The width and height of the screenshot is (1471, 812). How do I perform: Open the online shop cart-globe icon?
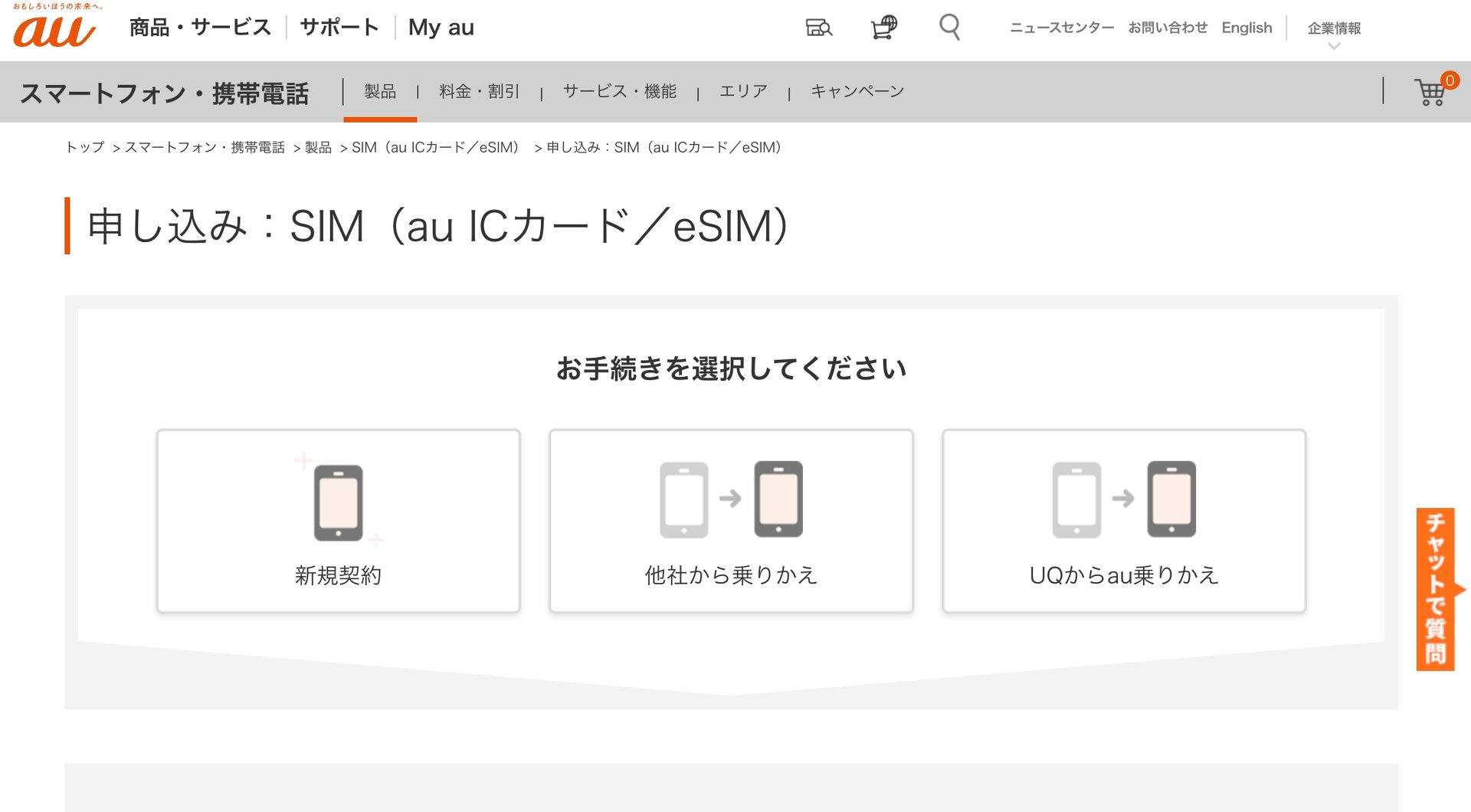(x=884, y=28)
